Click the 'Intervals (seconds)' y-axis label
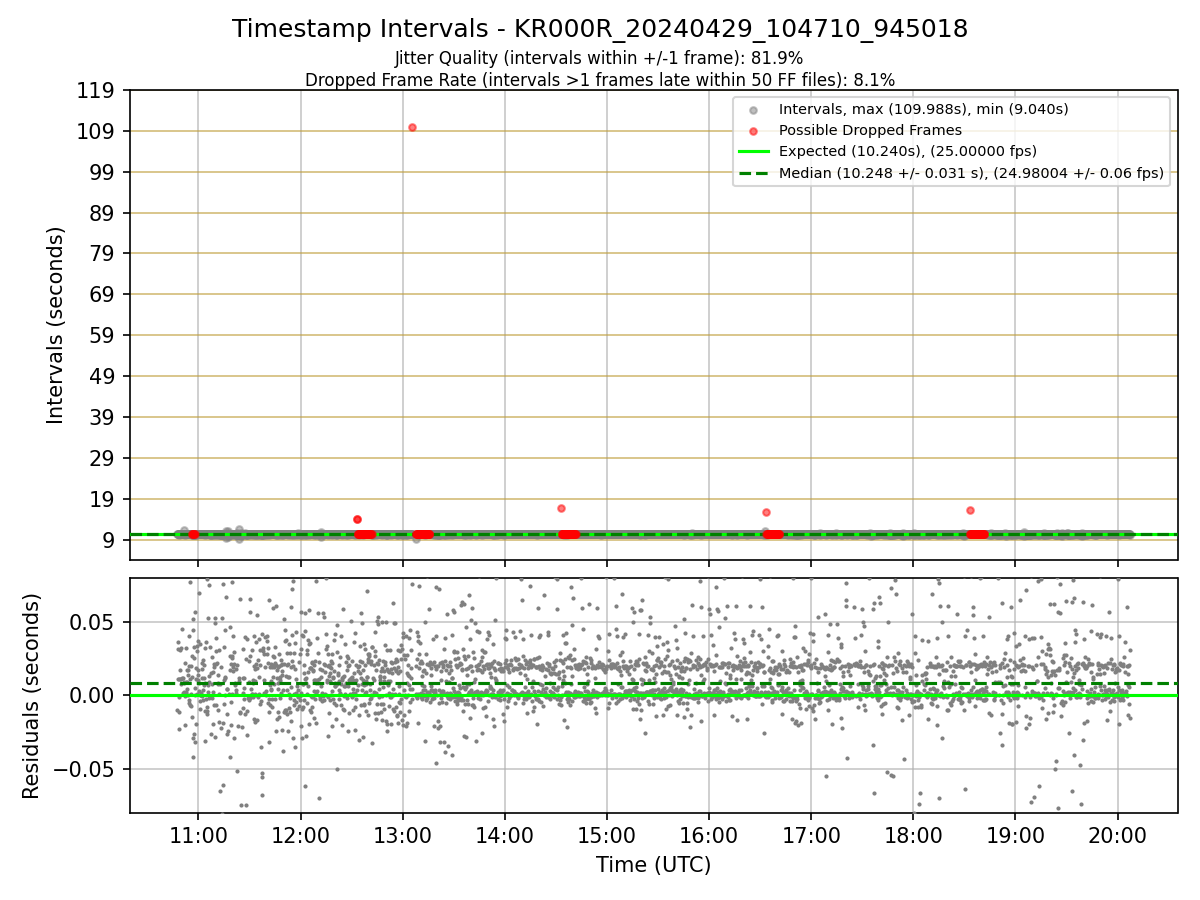The height and width of the screenshot is (900, 1200). [x=56, y=325]
